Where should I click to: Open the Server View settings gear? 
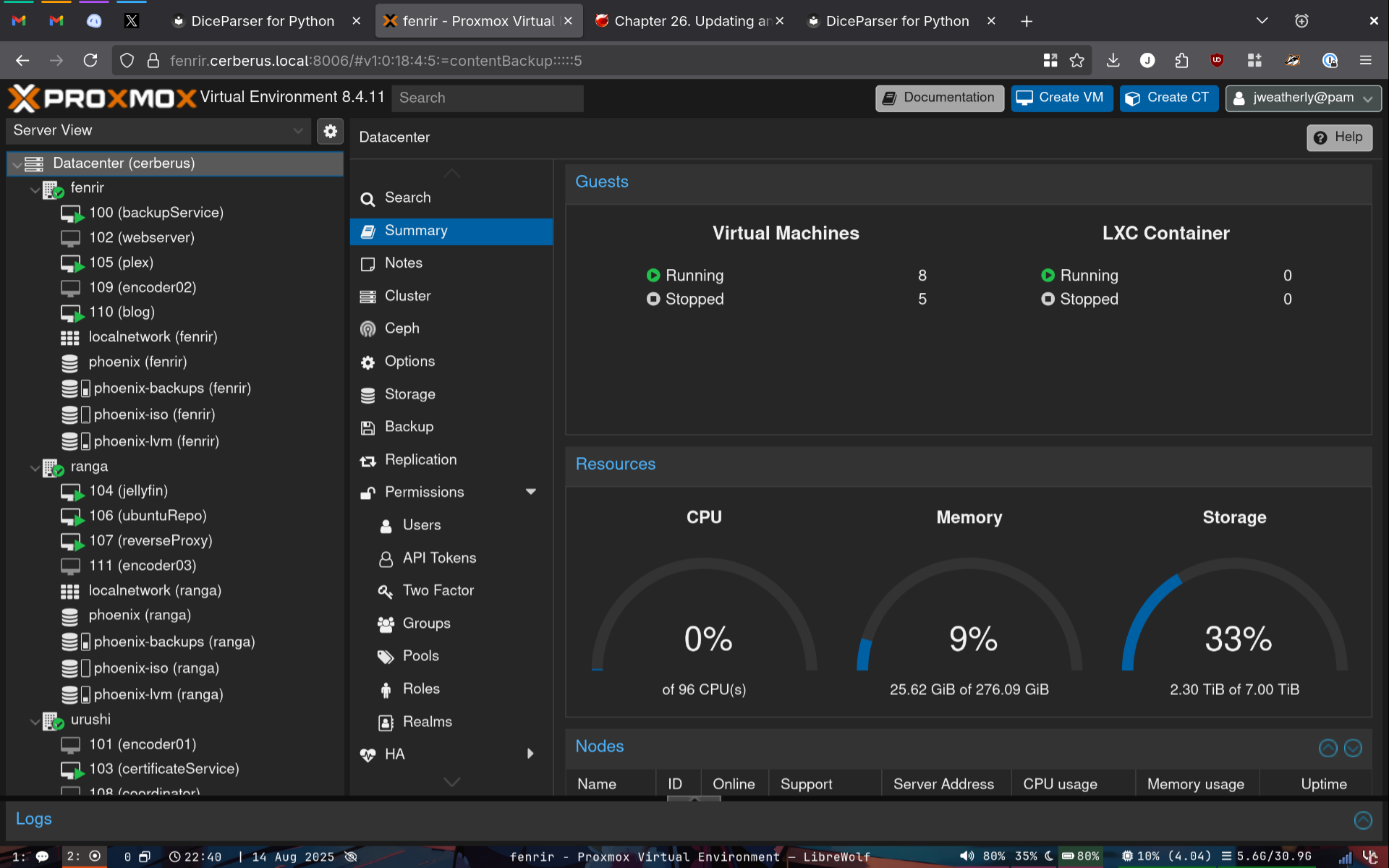pos(330,131)
